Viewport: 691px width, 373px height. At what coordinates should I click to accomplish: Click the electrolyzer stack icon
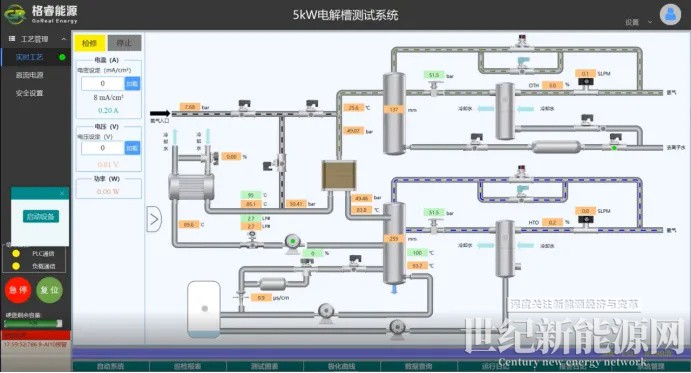click(339, 175)
